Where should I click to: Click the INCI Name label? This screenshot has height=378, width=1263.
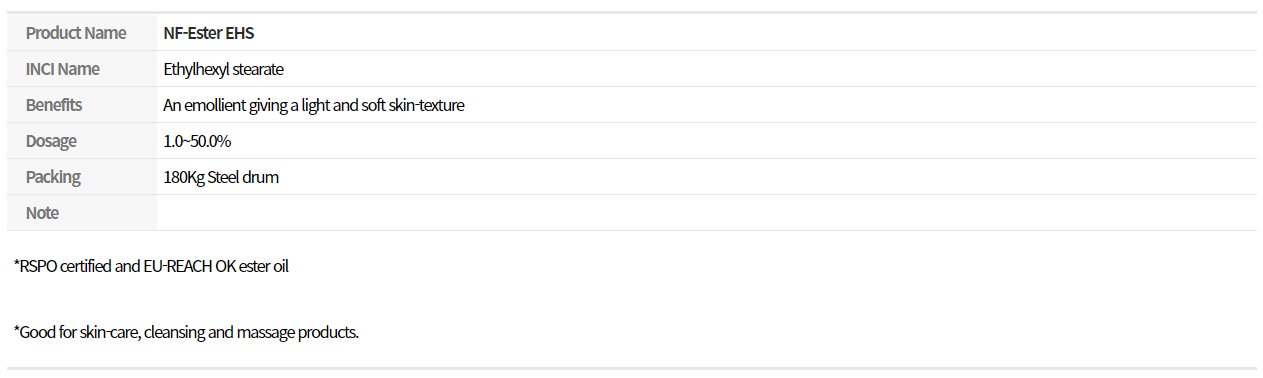click(x=63, y=69)
